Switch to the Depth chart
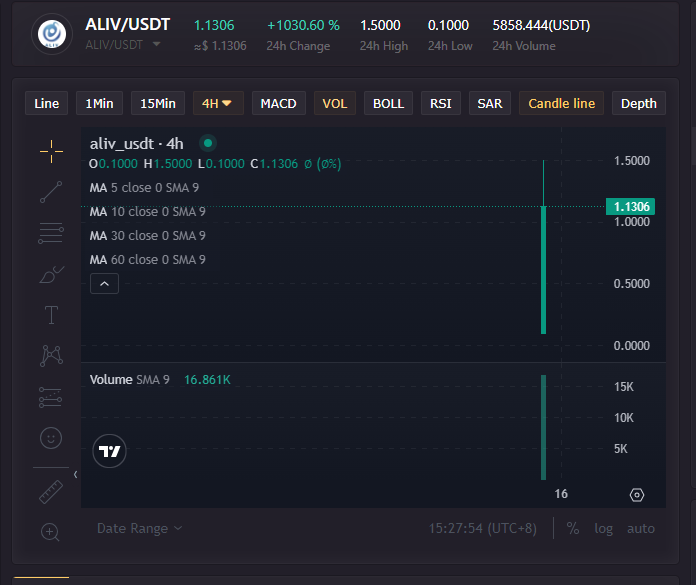The width and height of the screenshot is (696, 585). [x=639, y=103]
